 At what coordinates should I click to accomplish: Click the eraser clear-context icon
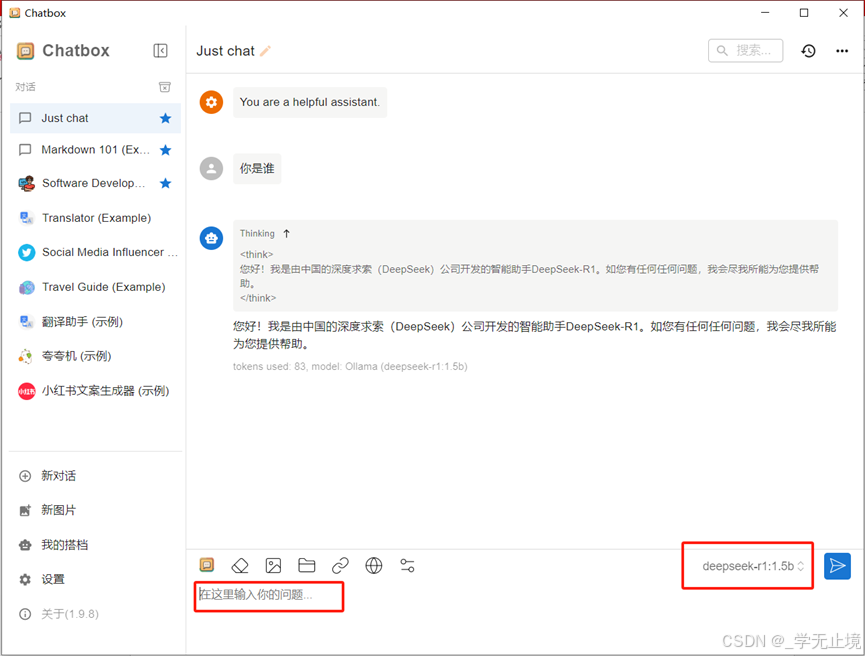coord(240,566)
